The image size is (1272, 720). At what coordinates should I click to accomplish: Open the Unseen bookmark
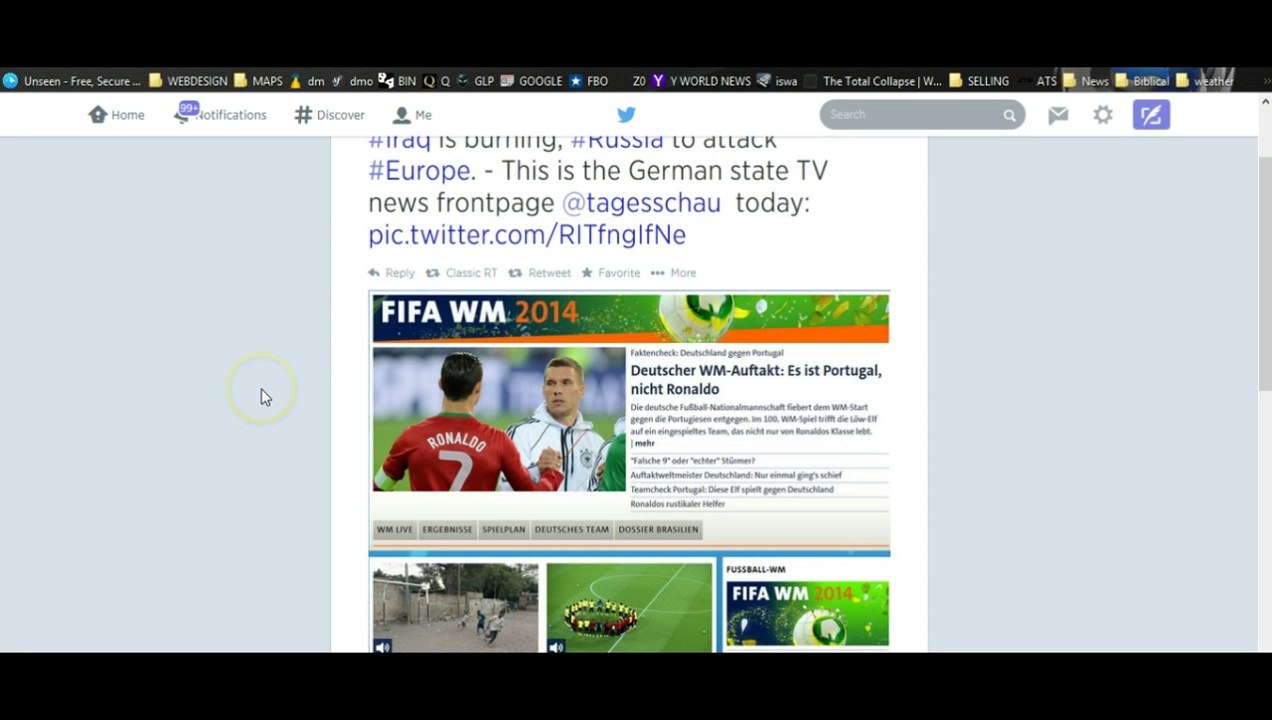point(73,81)
